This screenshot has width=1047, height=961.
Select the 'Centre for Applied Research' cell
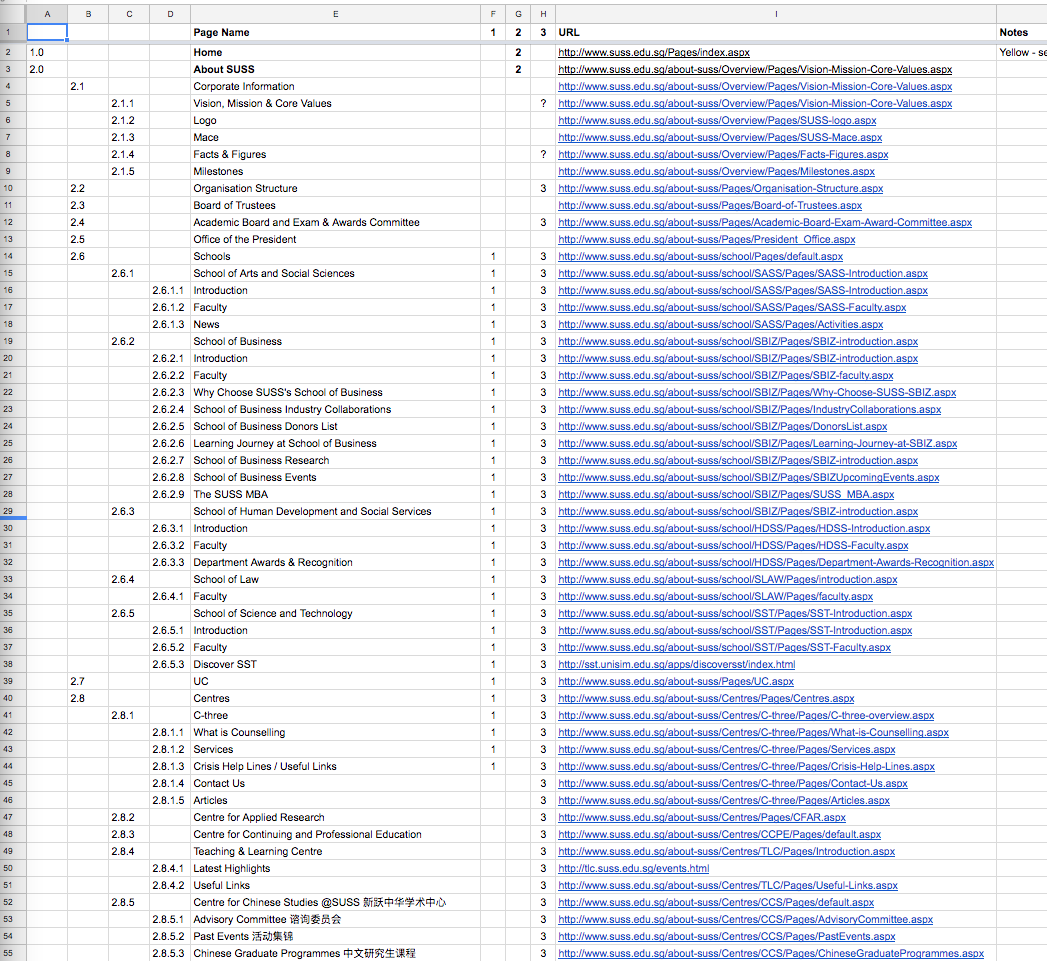pyautogui.click(x=335, y=817)
